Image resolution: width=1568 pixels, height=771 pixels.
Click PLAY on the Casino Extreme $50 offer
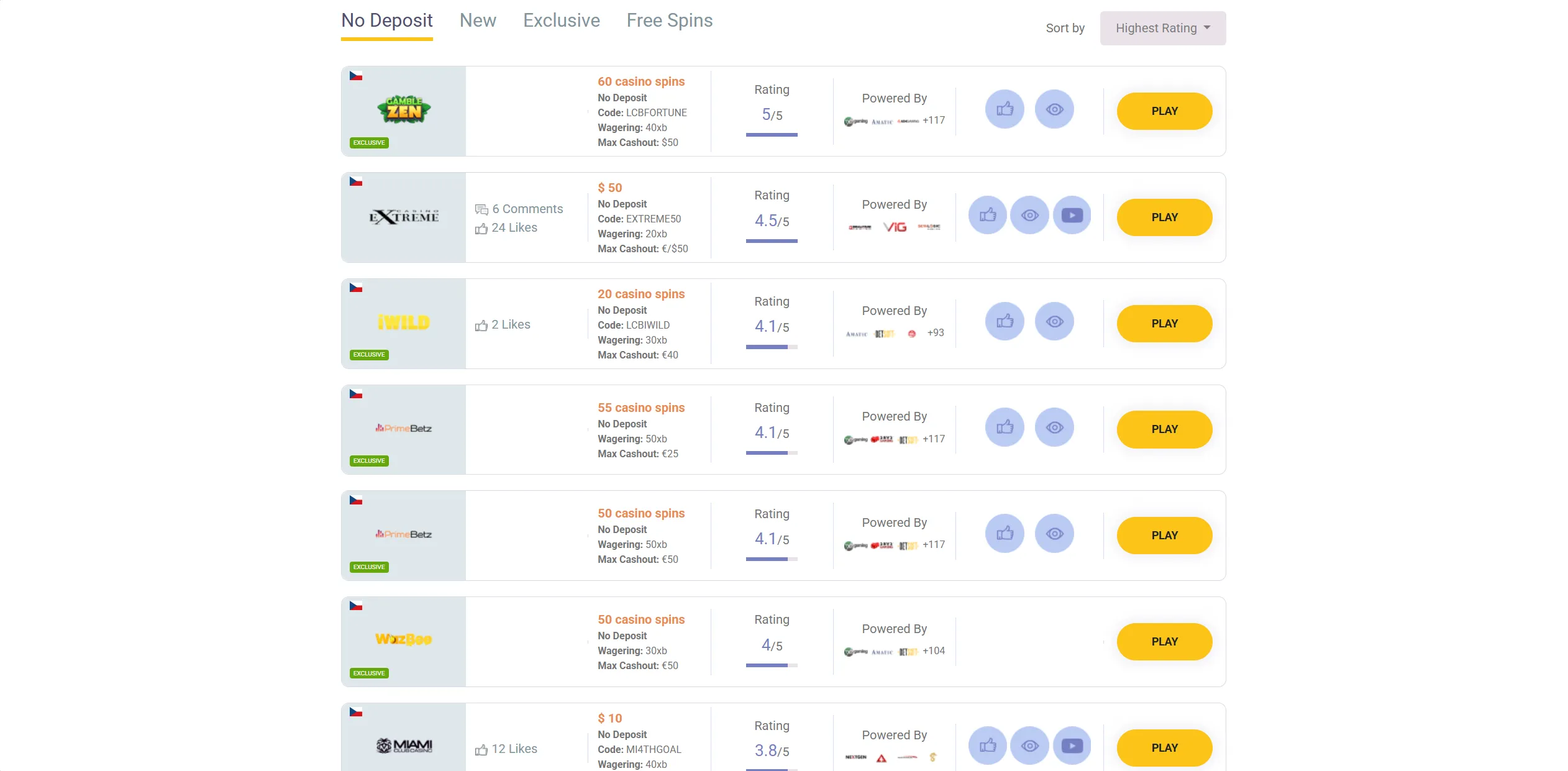coord(1164,217)
